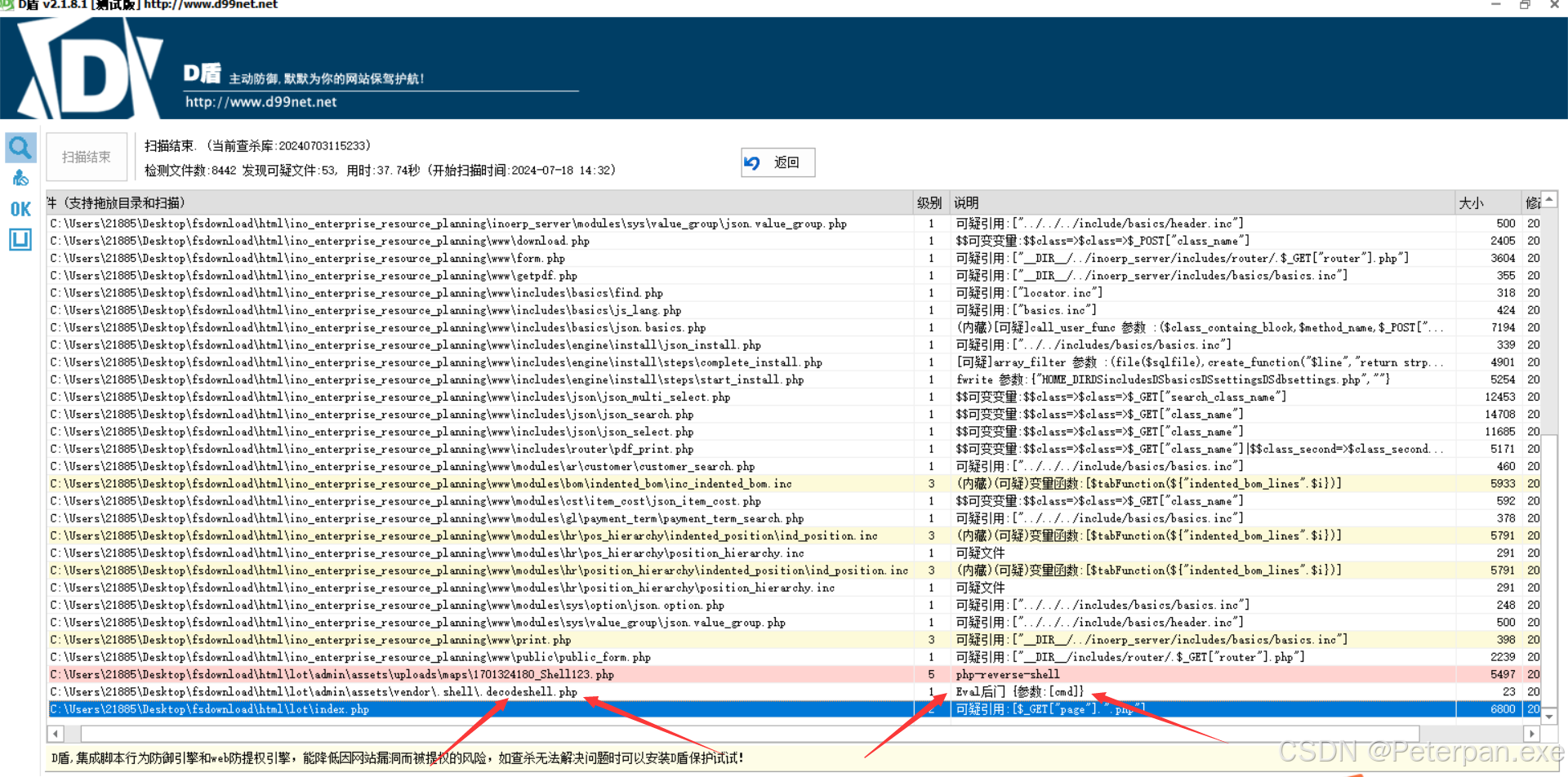Select the 1701324180_Shell123.php row
Viewport: 1568px width, 777px height.
click(x=793, y=675)
